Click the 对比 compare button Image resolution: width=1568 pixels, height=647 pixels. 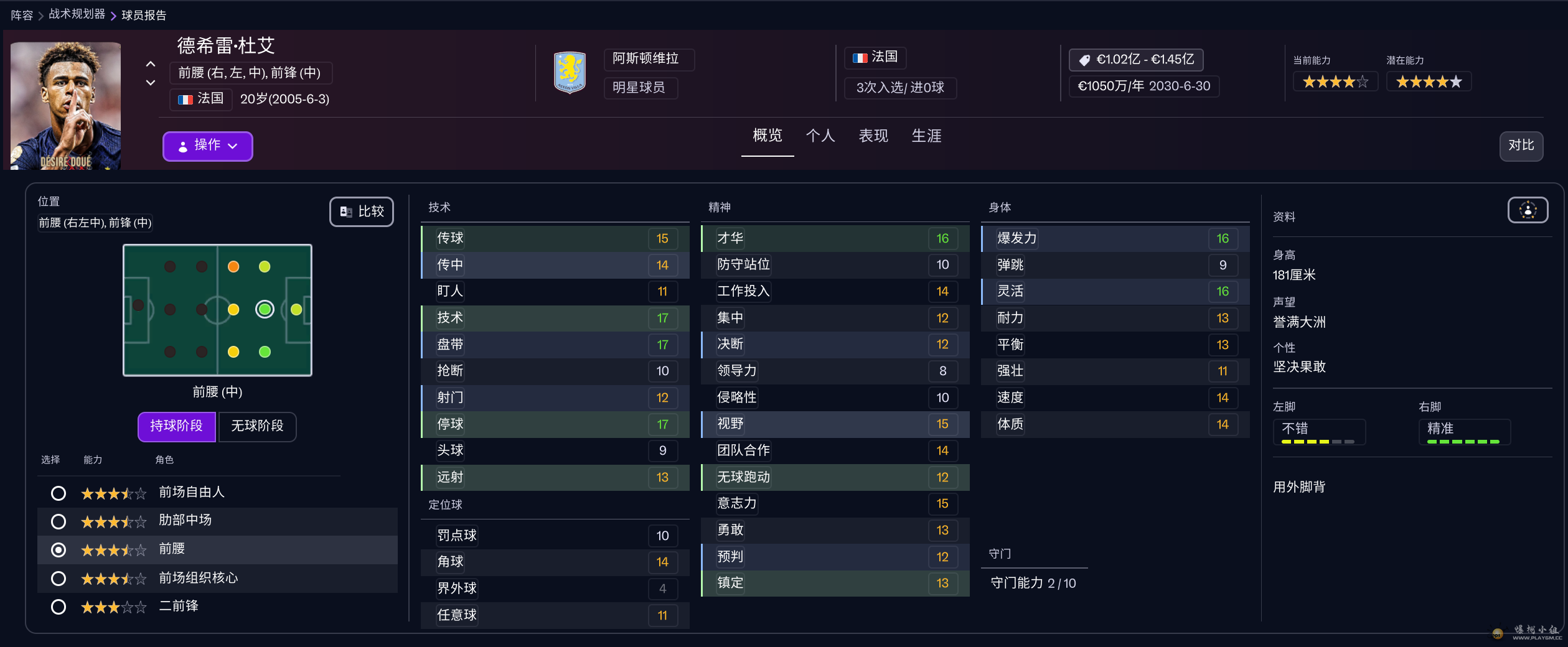pyautogui.click(x=1521, y=146)
